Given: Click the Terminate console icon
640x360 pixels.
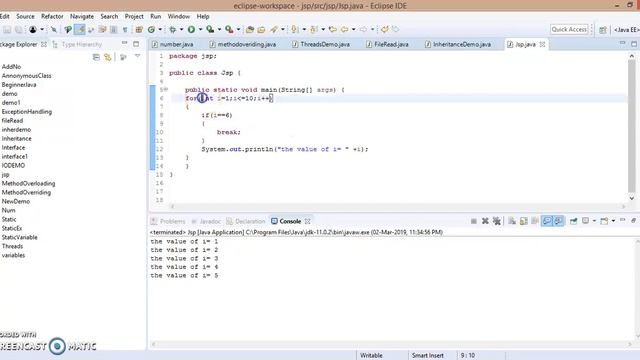Looking at the screenshot, I should coord(473,221).
